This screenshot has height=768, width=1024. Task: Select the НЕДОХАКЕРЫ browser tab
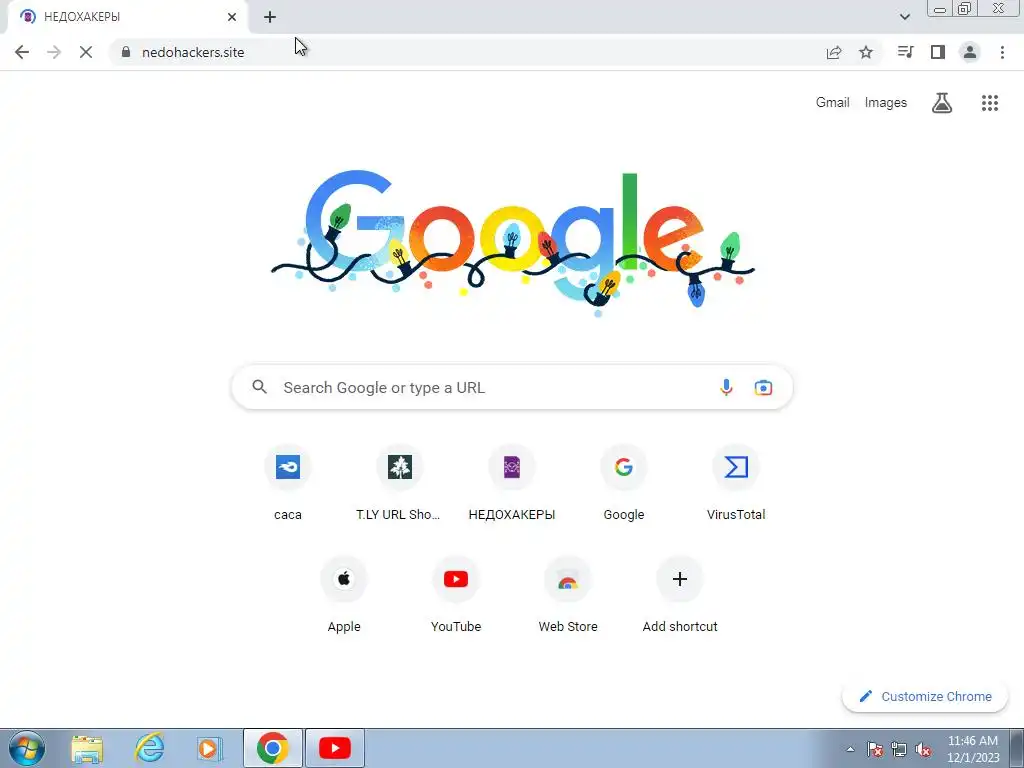127,17
